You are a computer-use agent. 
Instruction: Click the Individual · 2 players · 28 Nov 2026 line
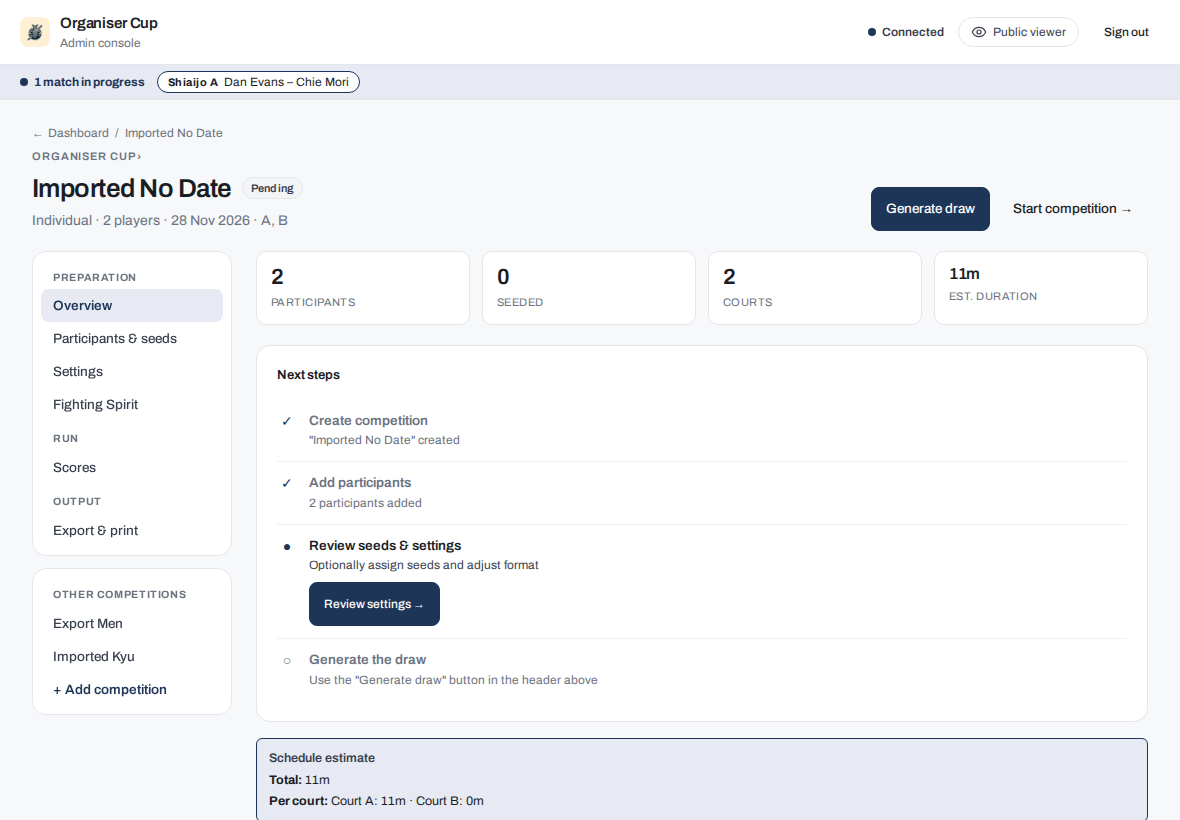(x=160, y=220)
